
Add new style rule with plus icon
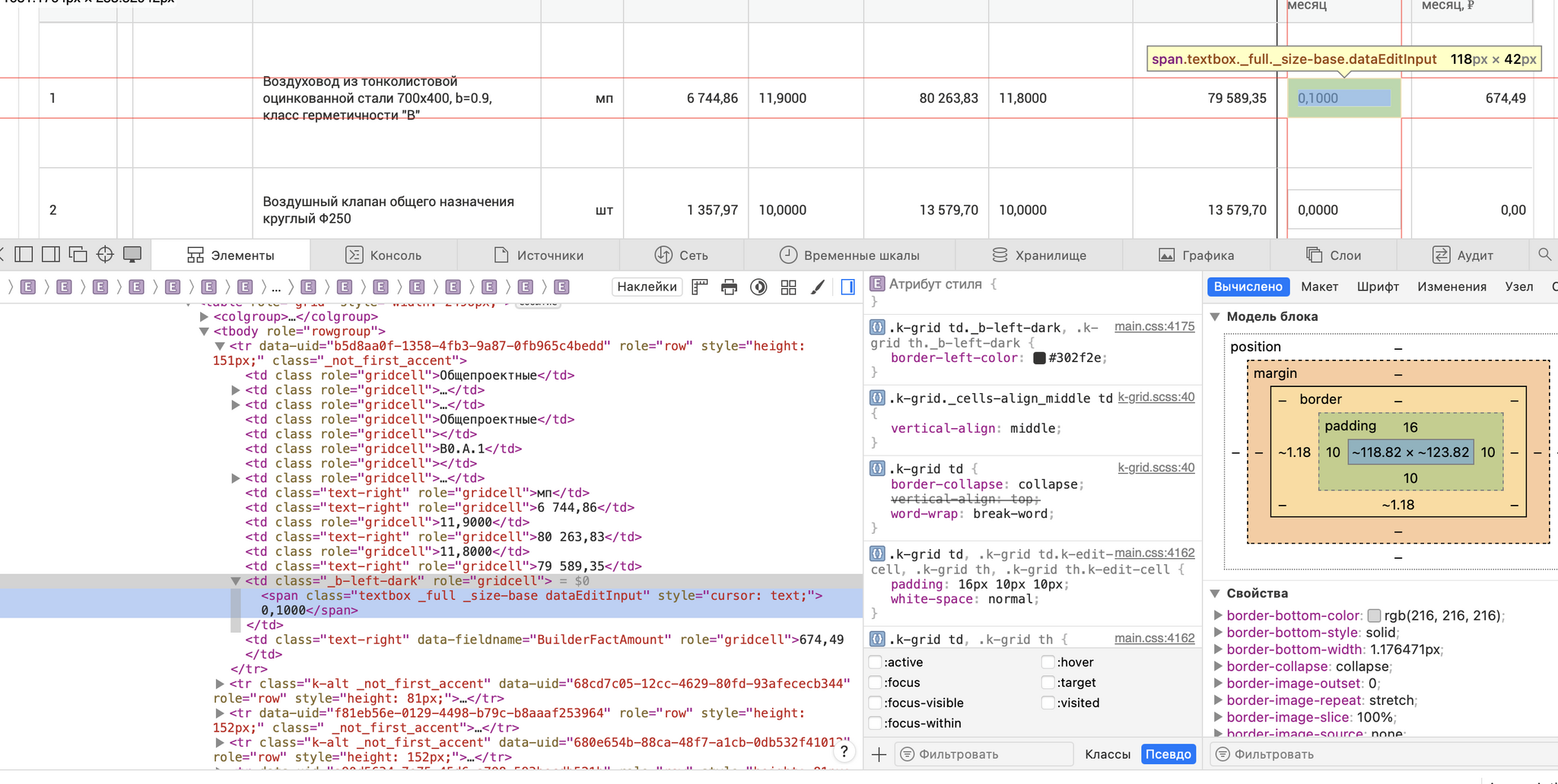(x=879, y=754)
